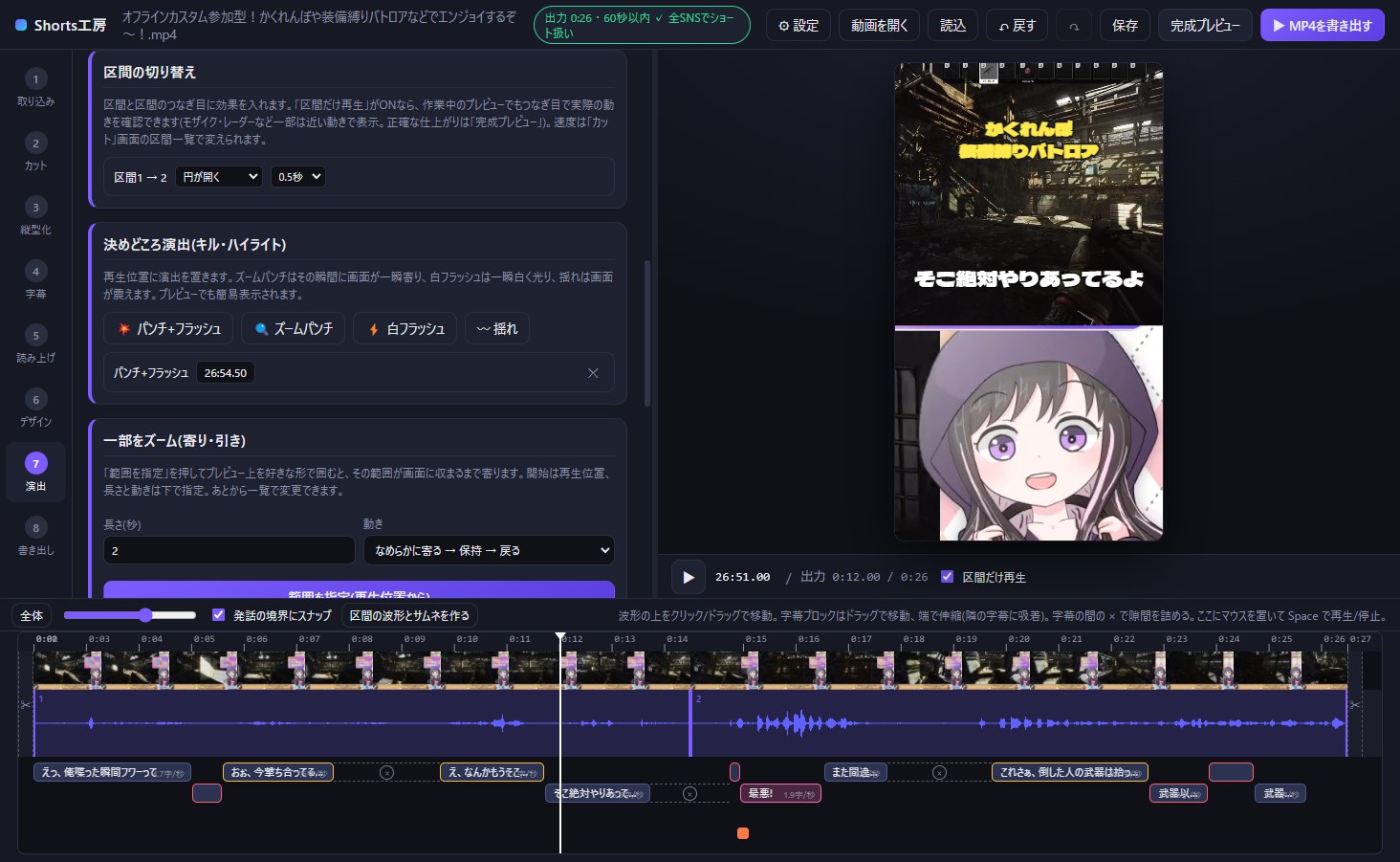This screenshot has height=862, width=1400.
Task: Open 完成プレビュー preview
Action: pos(1205,26)
